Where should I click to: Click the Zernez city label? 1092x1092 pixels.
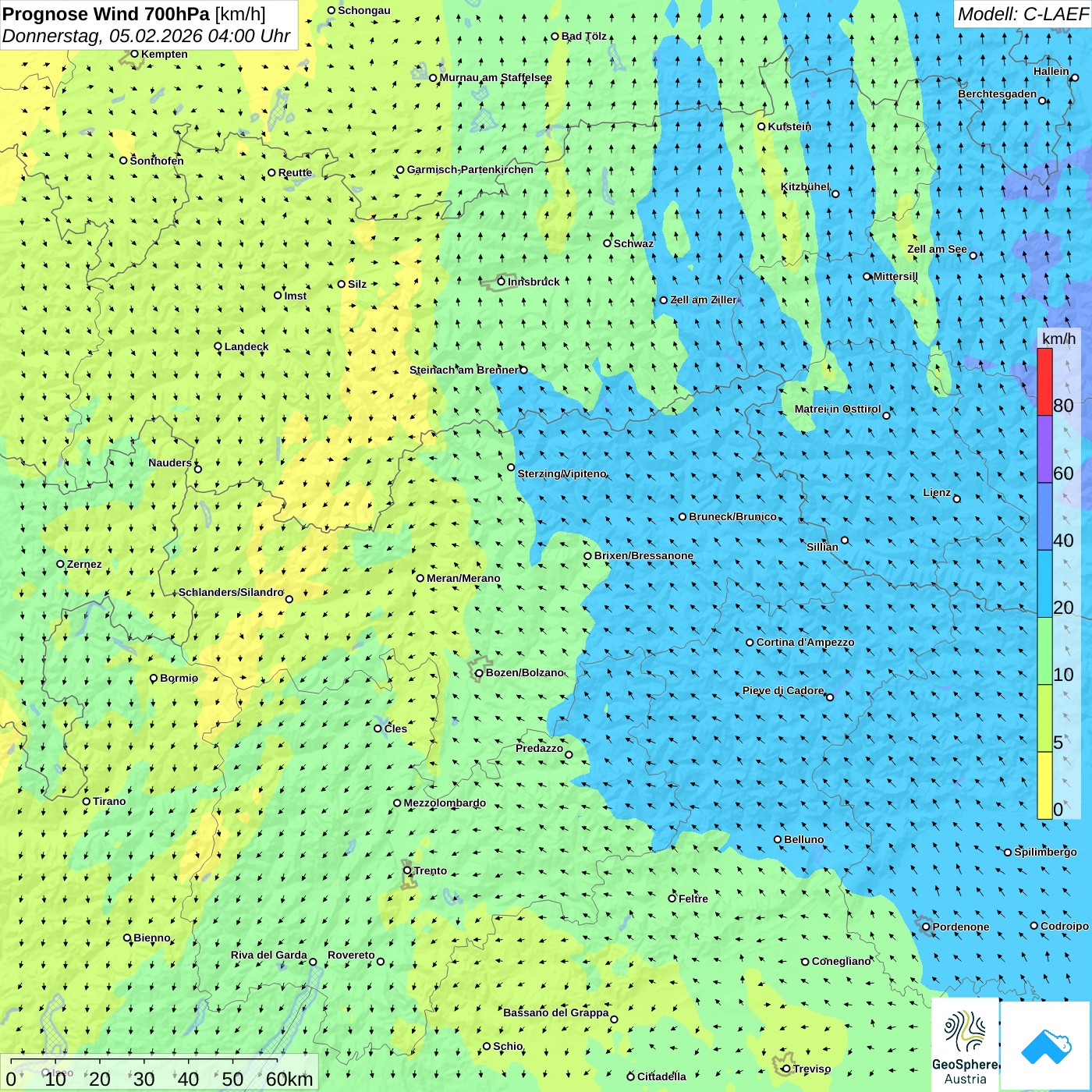click(84, 564)
